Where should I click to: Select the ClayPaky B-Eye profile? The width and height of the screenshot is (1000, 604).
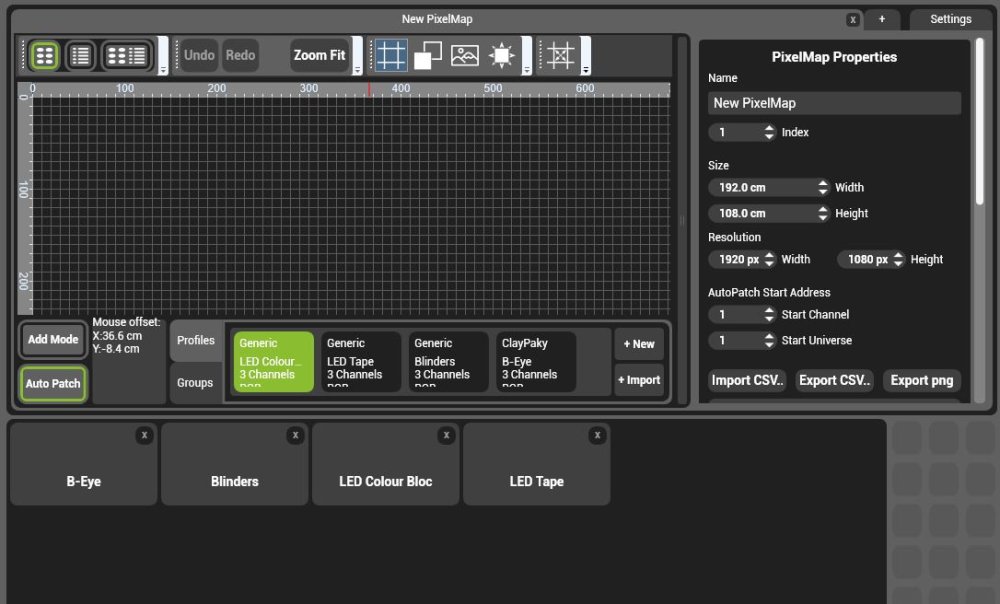[x=536, y=362]
